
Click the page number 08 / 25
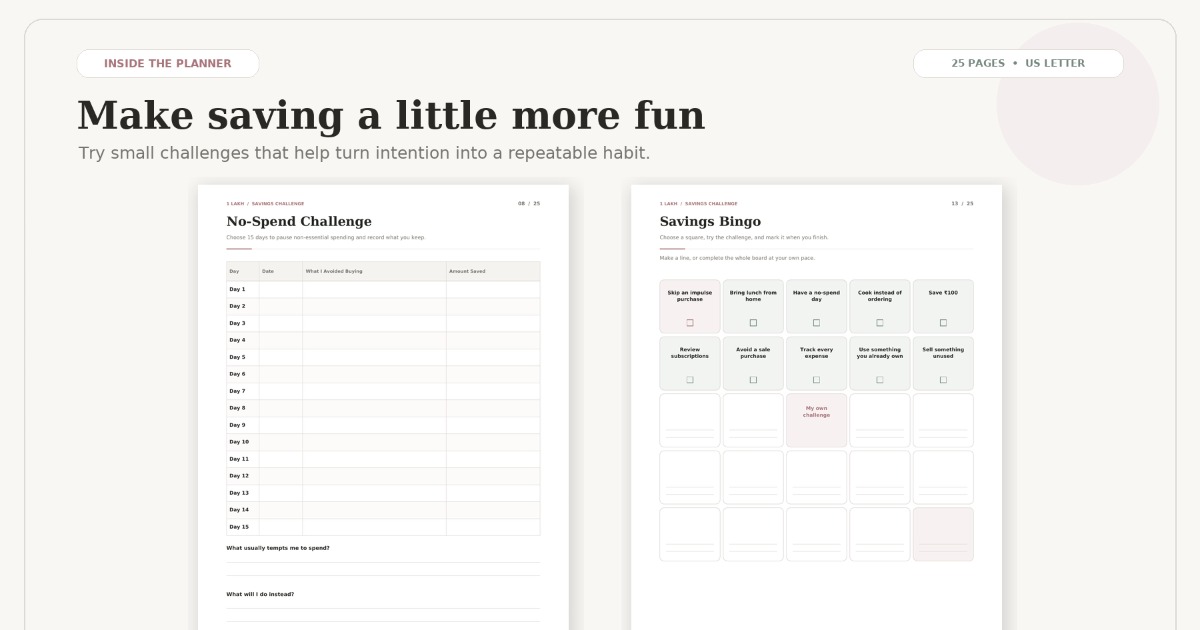coord(529,203)
